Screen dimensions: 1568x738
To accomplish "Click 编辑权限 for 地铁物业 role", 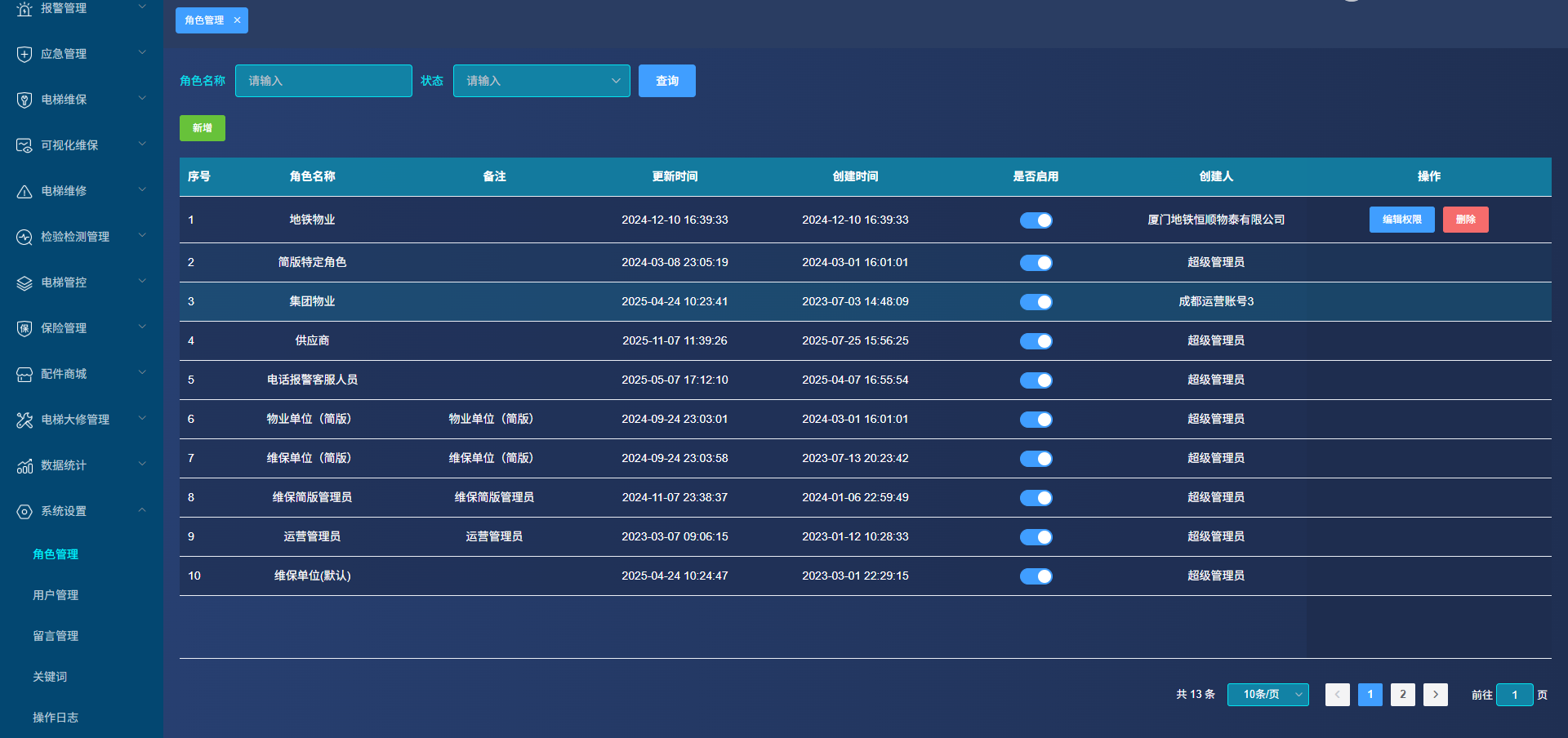I will click(x=1401, y=220).
